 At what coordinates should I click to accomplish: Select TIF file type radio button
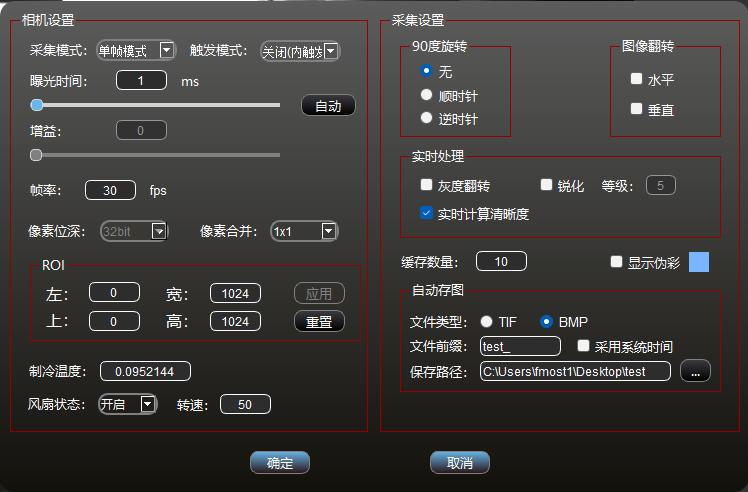487,322
